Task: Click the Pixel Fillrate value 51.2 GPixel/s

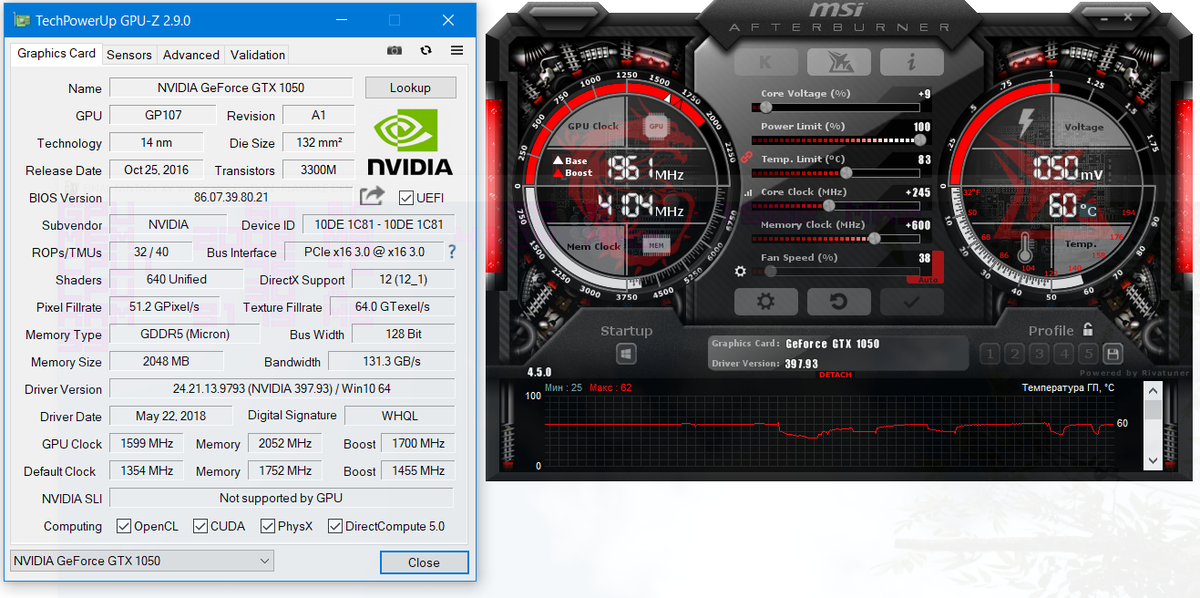Action: 165,306
